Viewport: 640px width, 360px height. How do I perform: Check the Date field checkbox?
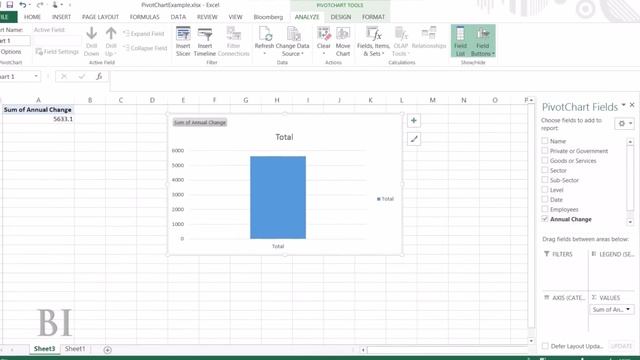(x=544, y=200)
